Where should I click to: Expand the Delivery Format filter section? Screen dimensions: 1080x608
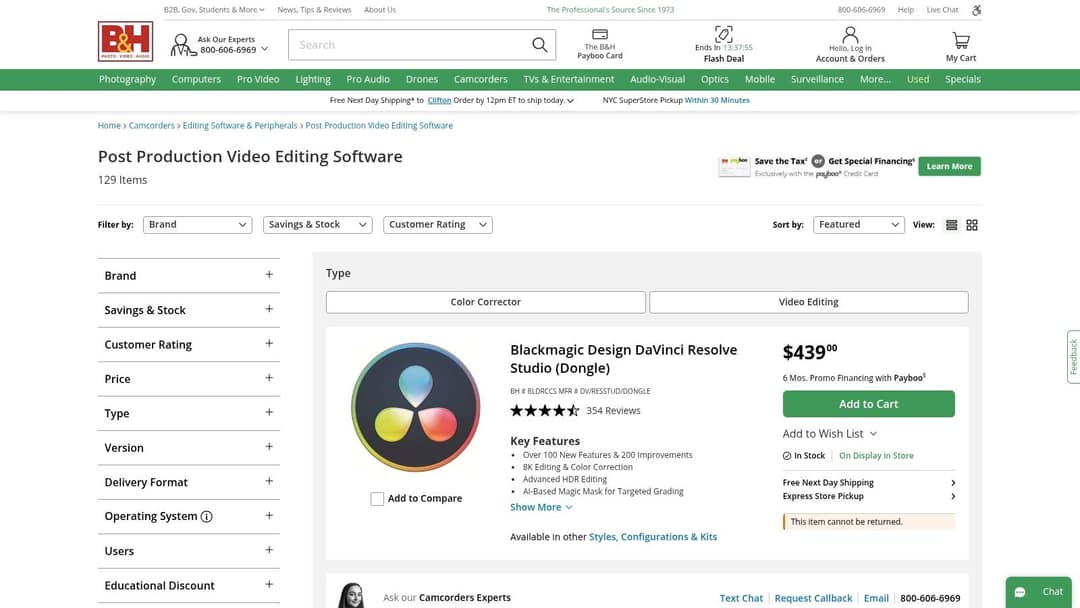point(189,482)
